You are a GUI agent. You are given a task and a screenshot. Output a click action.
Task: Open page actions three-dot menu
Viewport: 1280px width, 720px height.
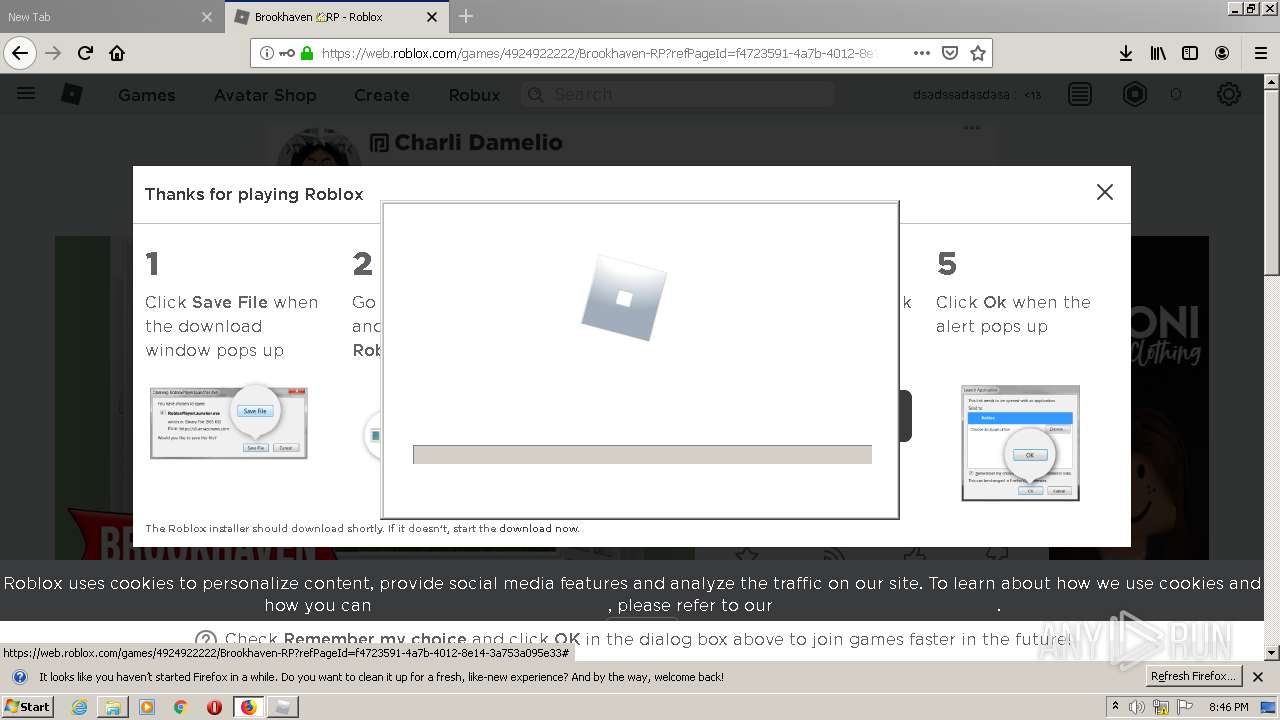click(x=921, y=53)
